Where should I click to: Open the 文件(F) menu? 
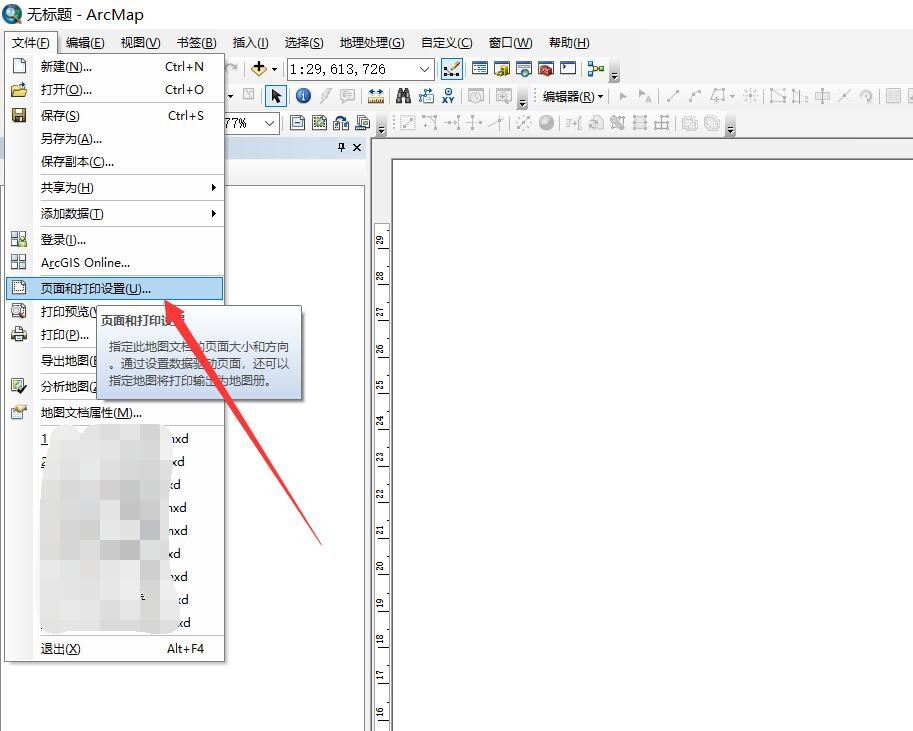(31, 43)
